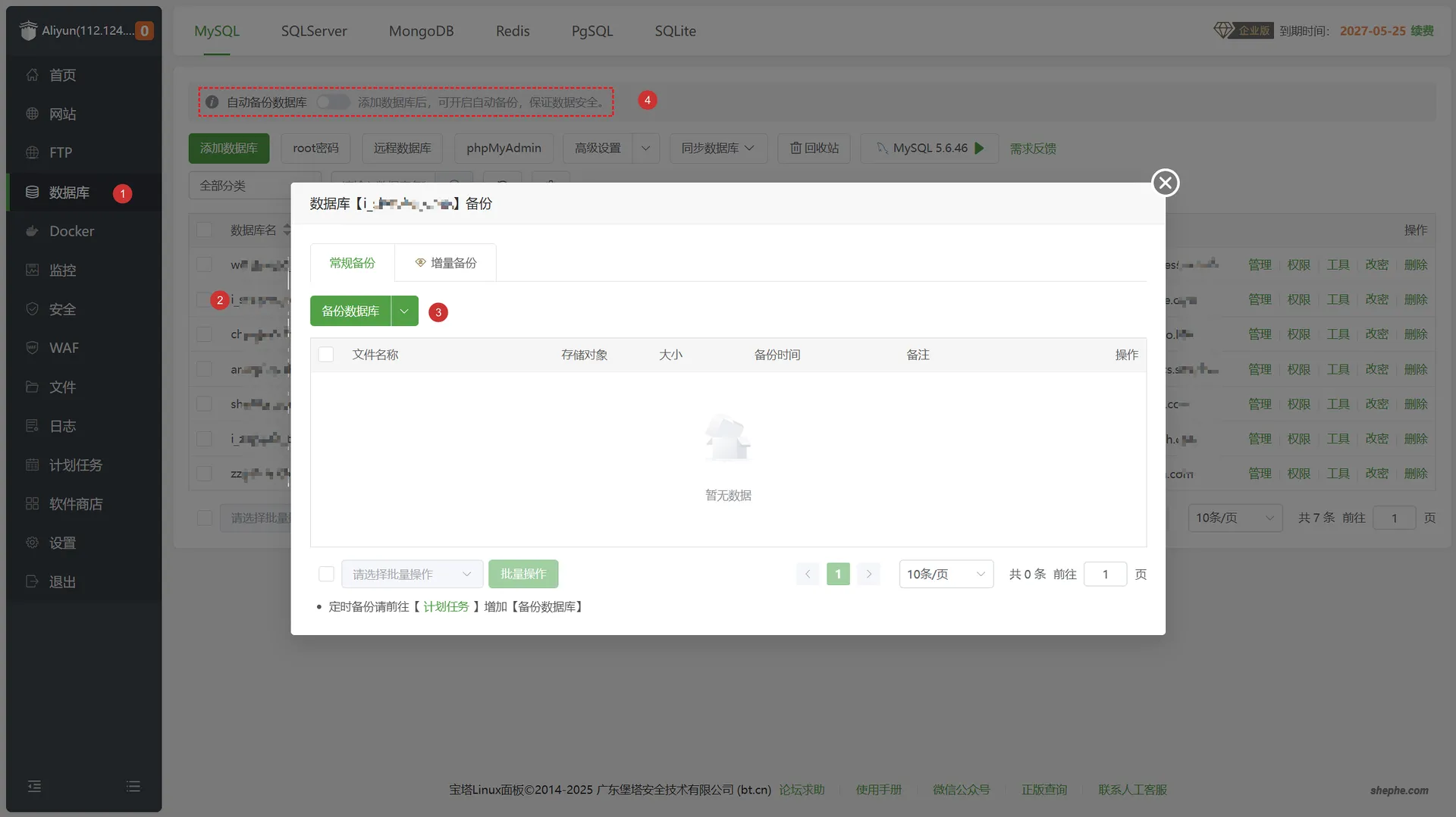The height and width of the screenshot is (817, 1456).
Task: Open the 10条/页 page size dropdown in dialog
Action: tap(946, 574)
